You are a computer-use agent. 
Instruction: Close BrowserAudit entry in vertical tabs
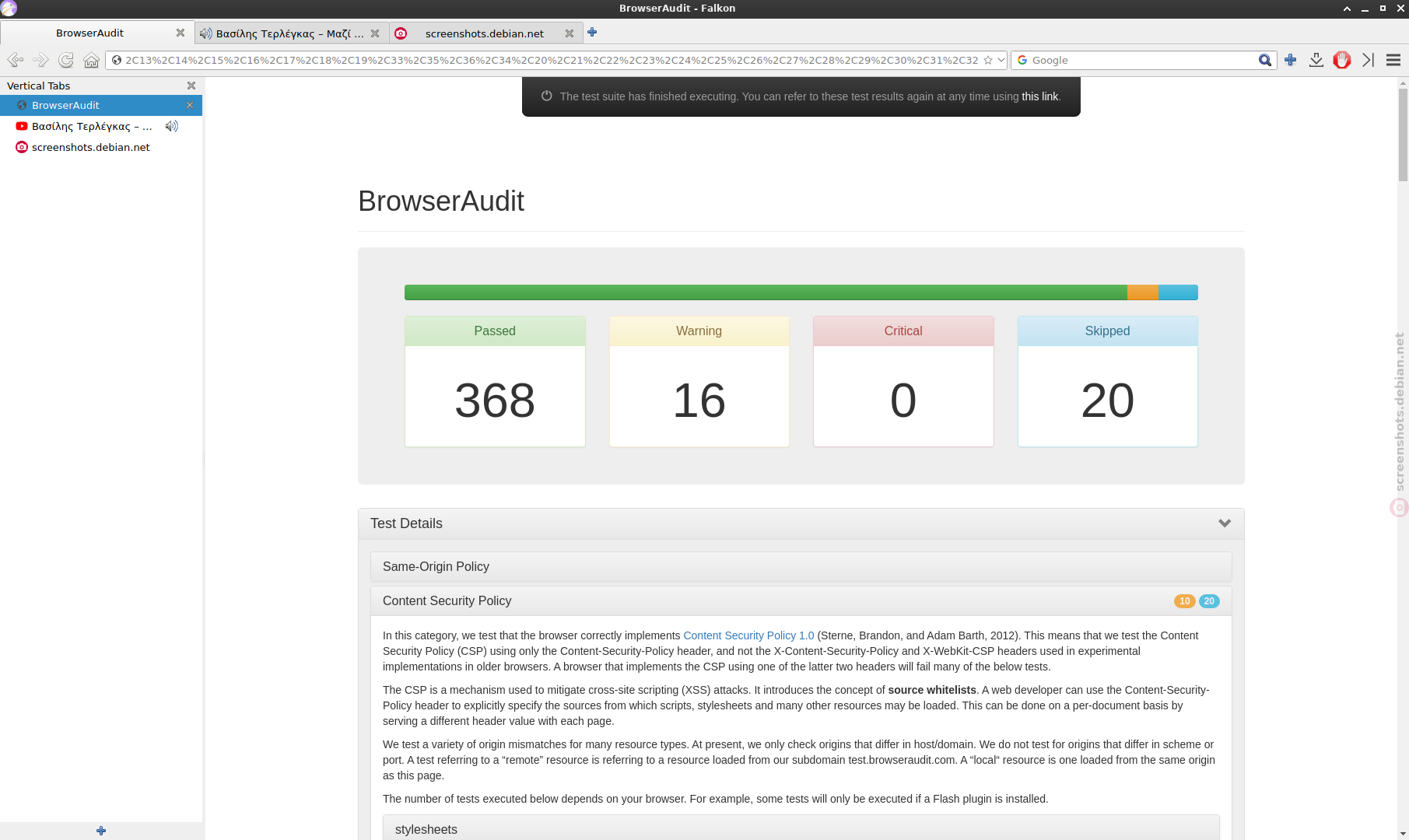[189, 105]
